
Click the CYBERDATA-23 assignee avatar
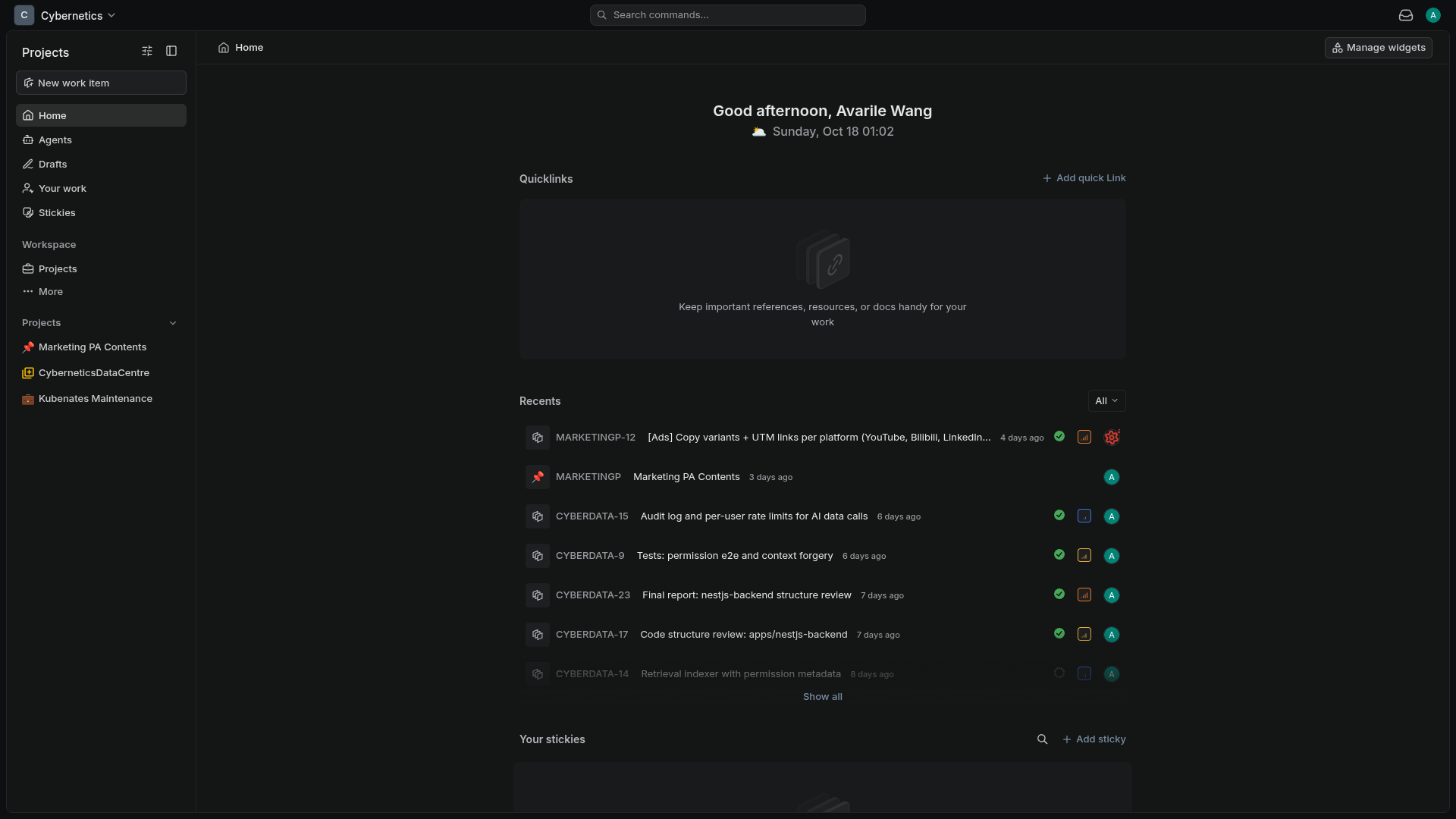[x=1112, y=595]
